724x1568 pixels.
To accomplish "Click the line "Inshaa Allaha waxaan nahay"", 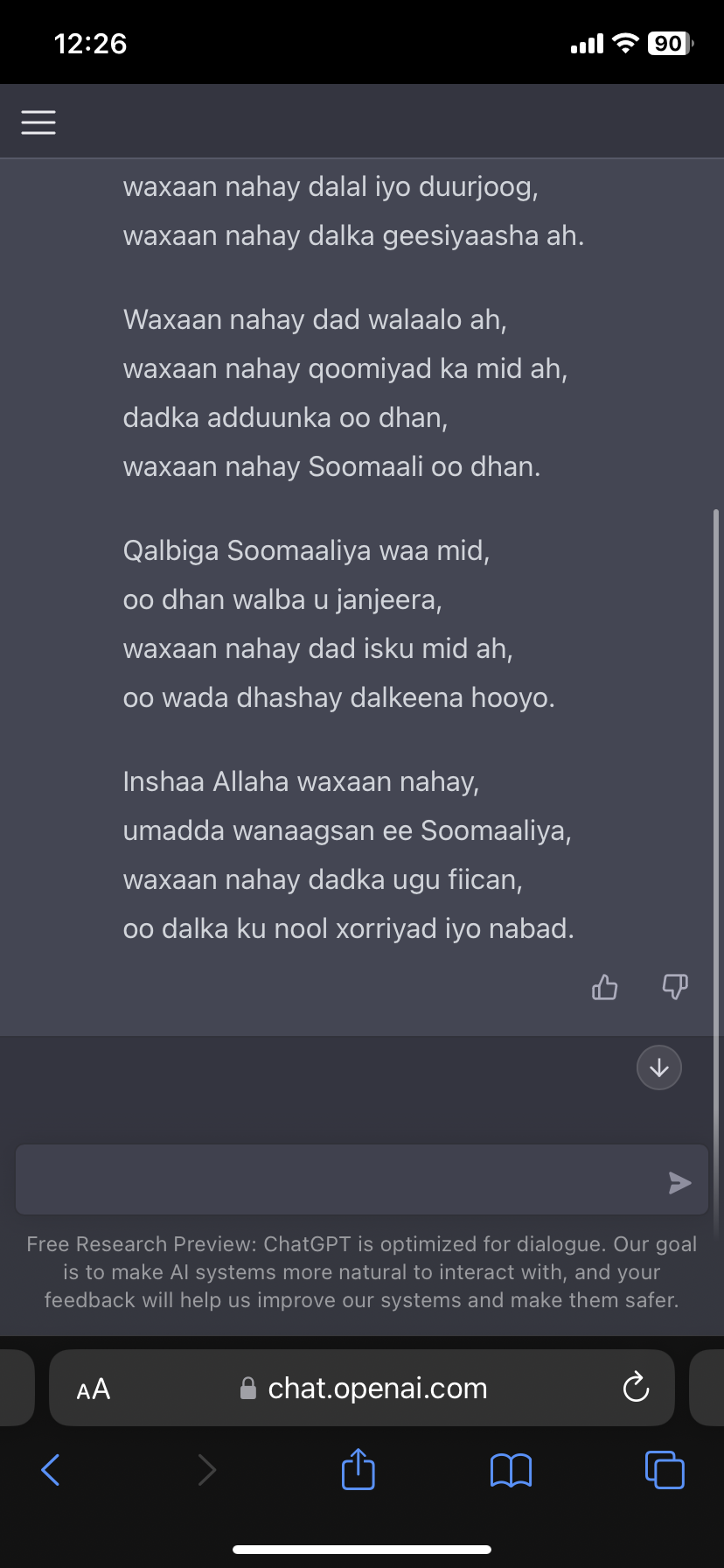I will tap(301, 781).
